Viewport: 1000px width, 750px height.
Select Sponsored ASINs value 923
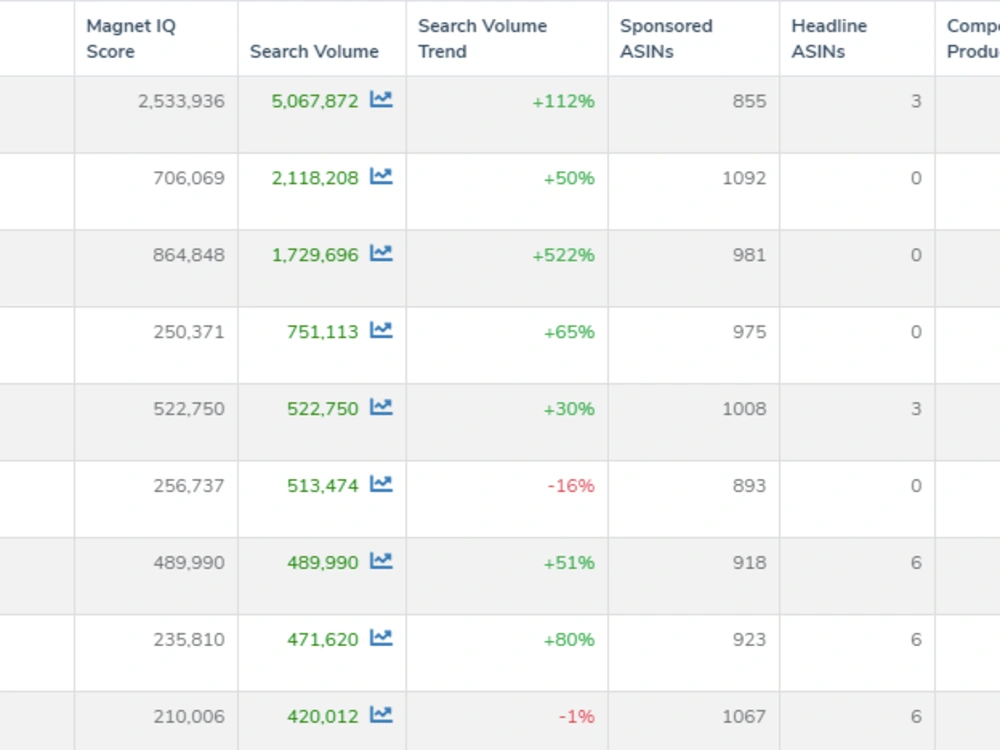coord(749,640)
